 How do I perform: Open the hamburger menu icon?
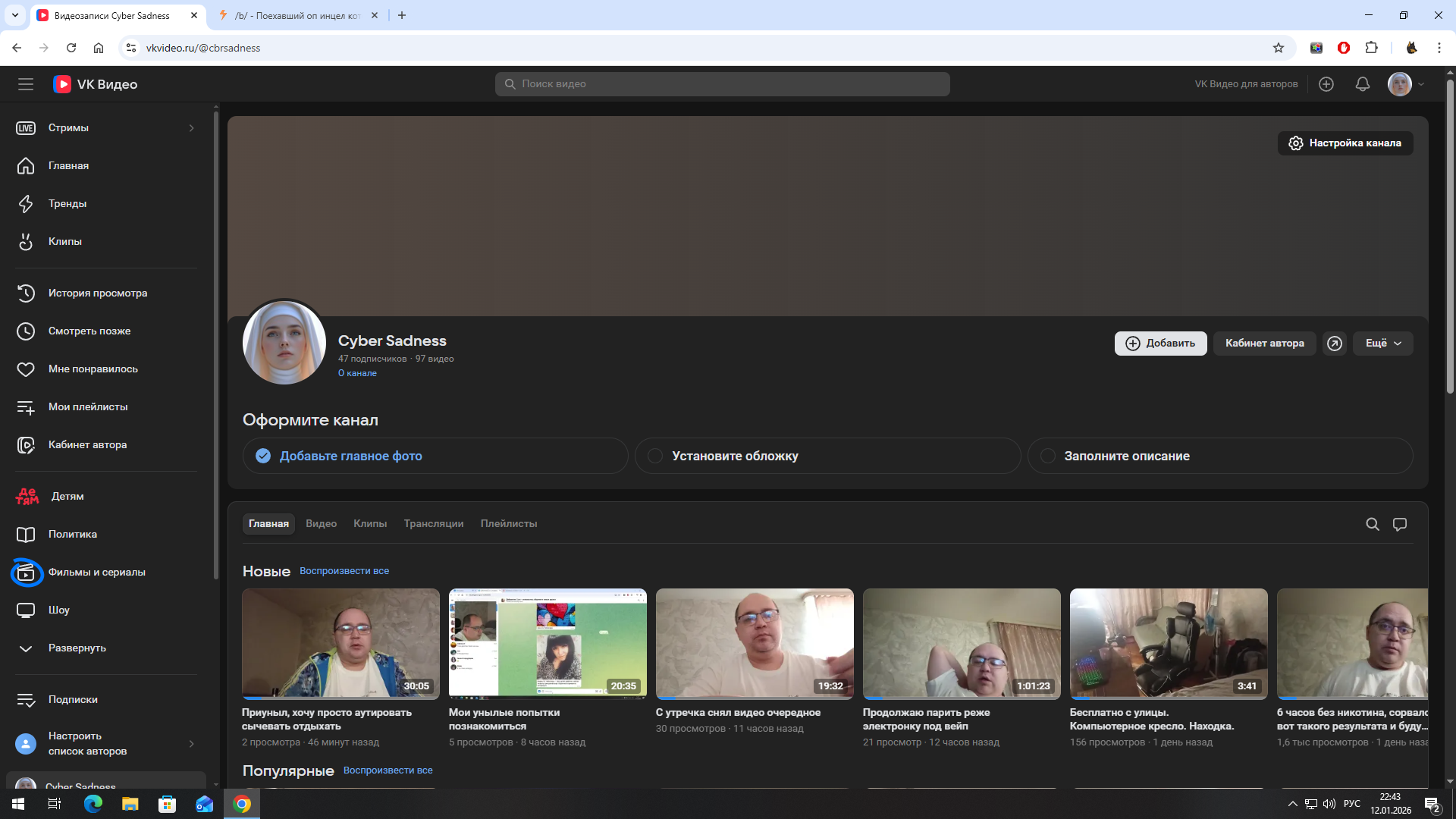(x=26, y=84)
